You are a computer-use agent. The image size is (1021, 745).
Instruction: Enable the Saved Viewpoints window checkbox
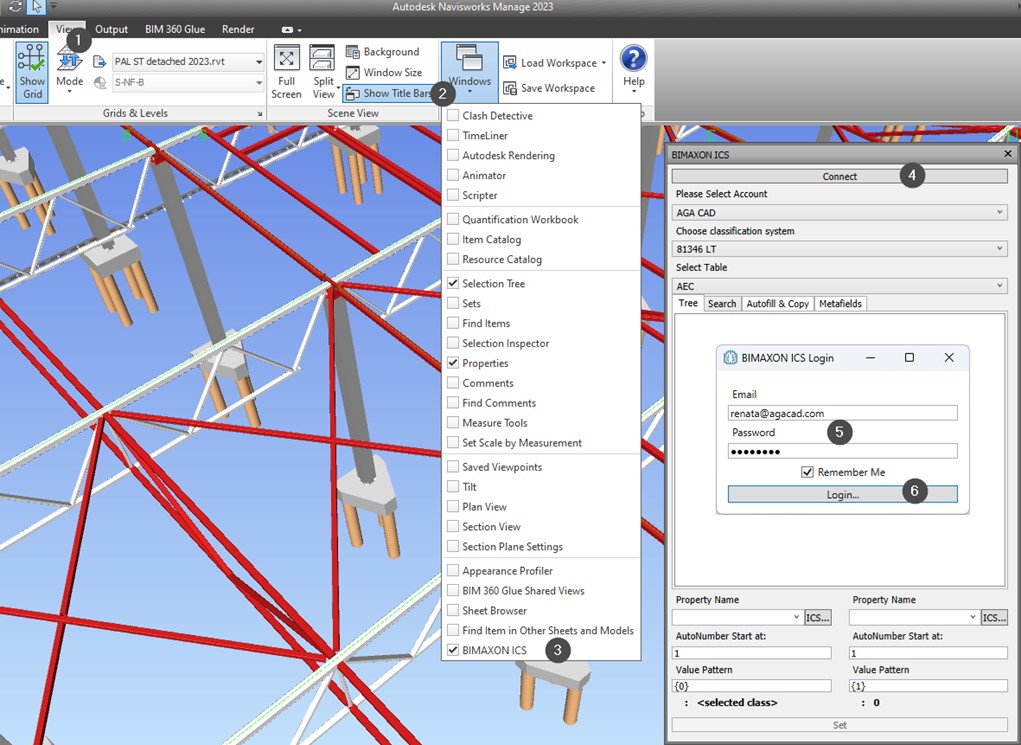453,467
